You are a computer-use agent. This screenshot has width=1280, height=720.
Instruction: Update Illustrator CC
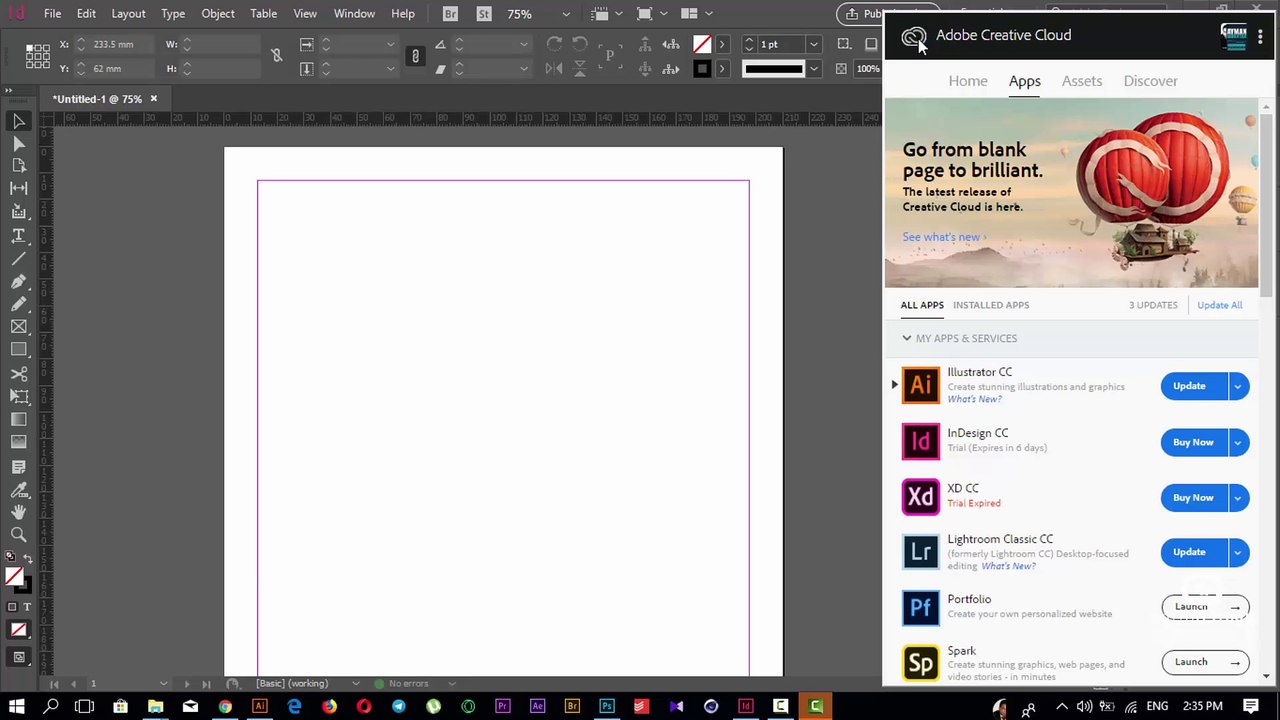point(1193,386)
